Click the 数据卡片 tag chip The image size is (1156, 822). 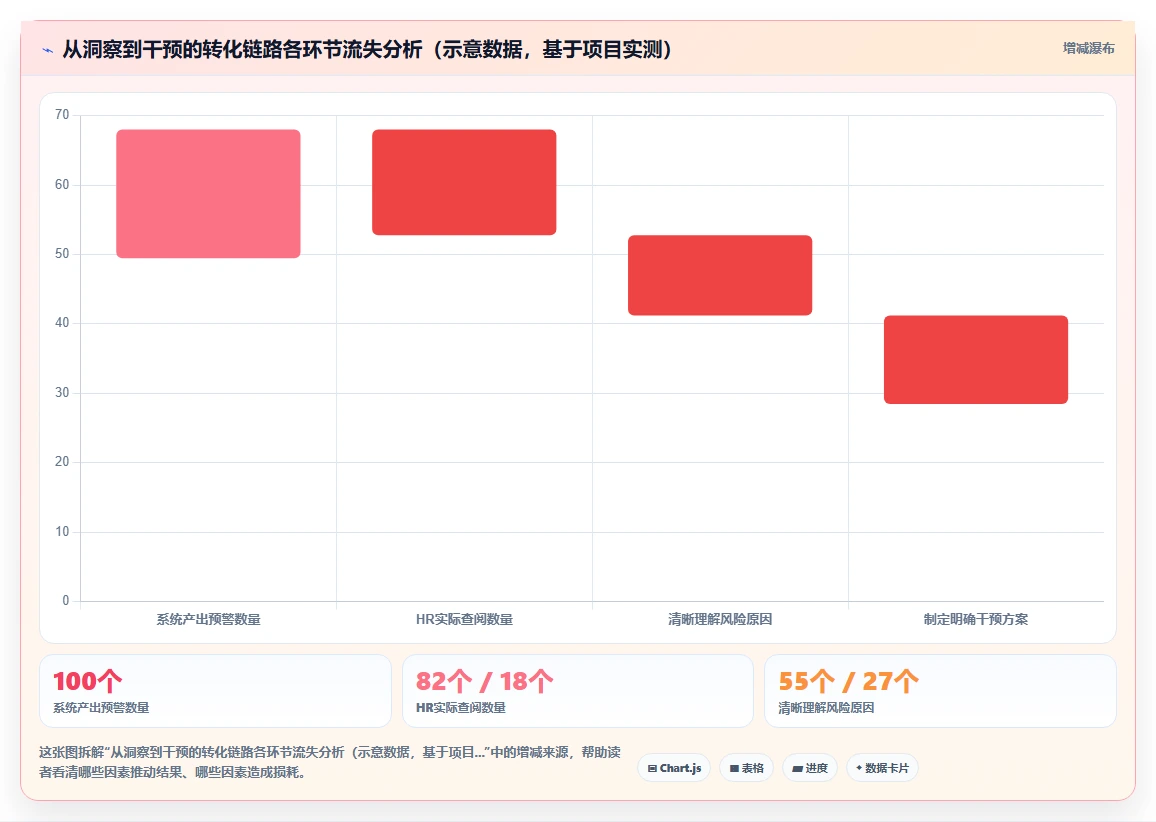[x=882, y=768]
